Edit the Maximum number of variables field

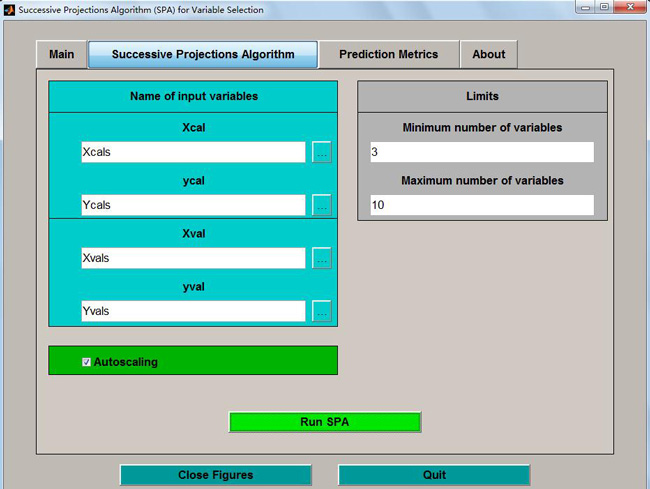(x=481, y=205)
